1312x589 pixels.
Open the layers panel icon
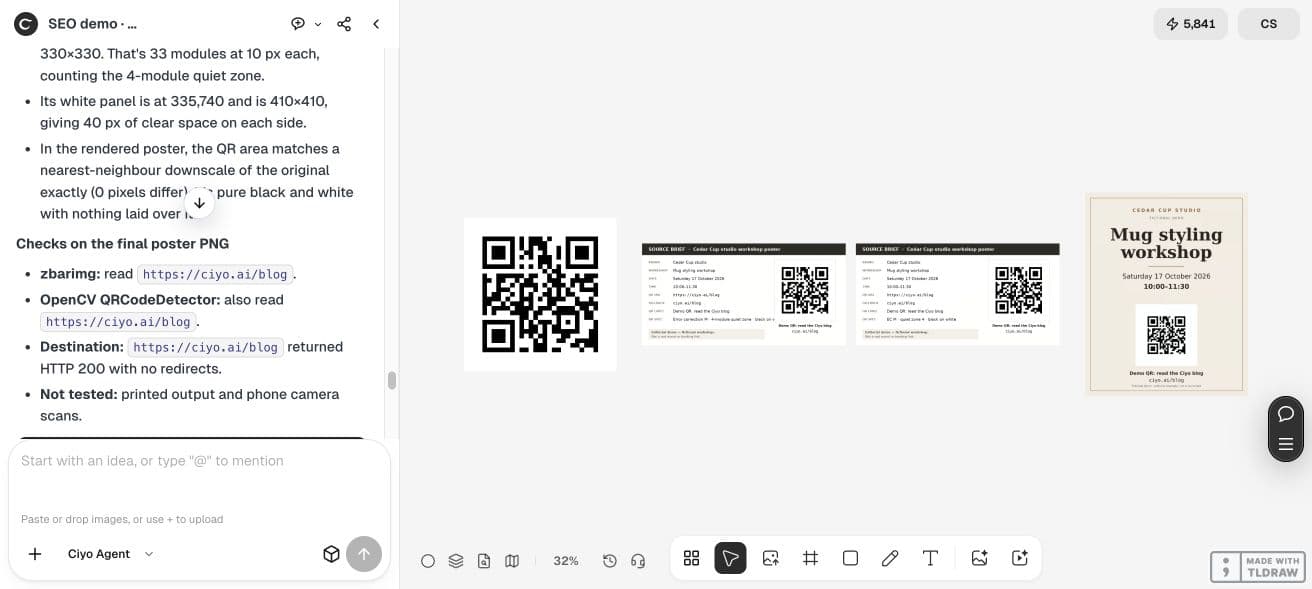456,561
